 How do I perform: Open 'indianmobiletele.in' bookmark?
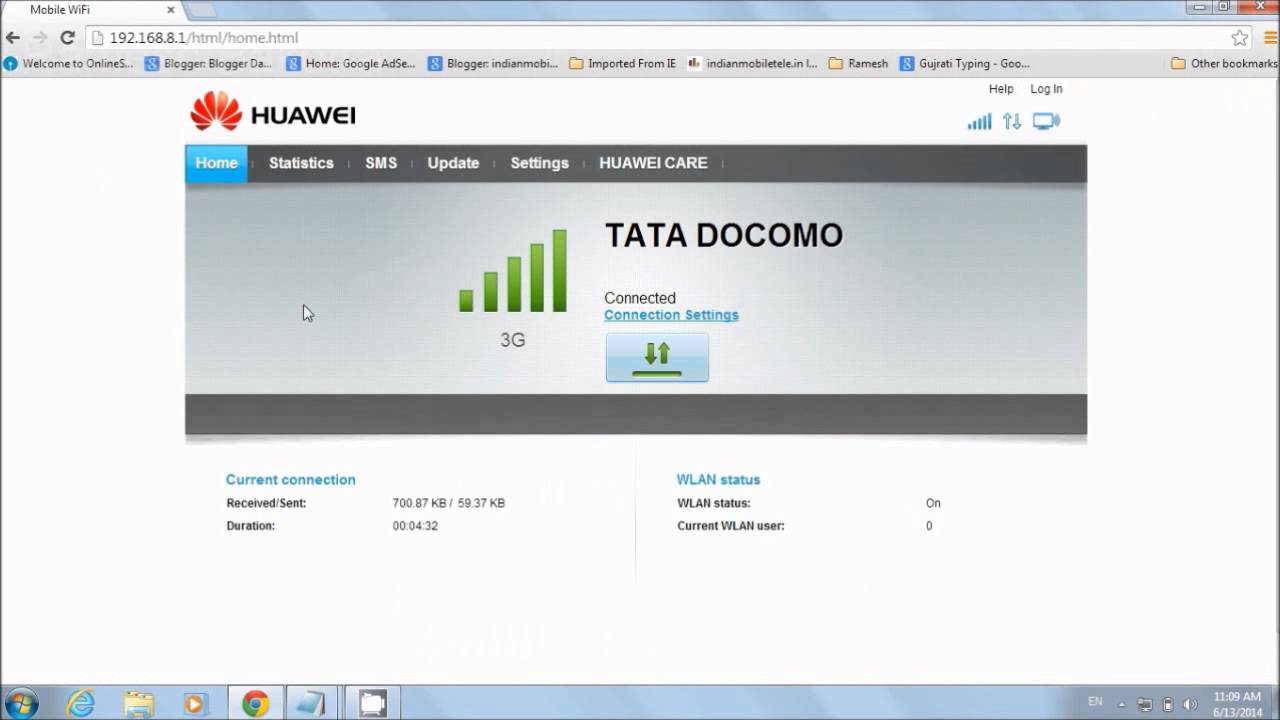pos(753,63)
